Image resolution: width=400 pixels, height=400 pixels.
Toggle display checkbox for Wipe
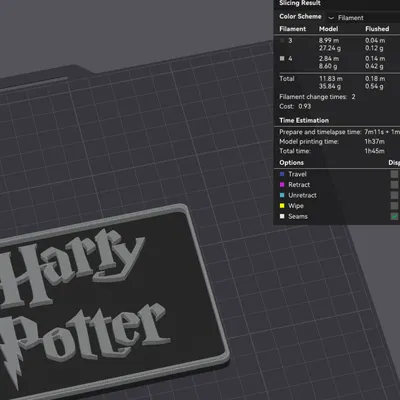click(x=395, y=206)
